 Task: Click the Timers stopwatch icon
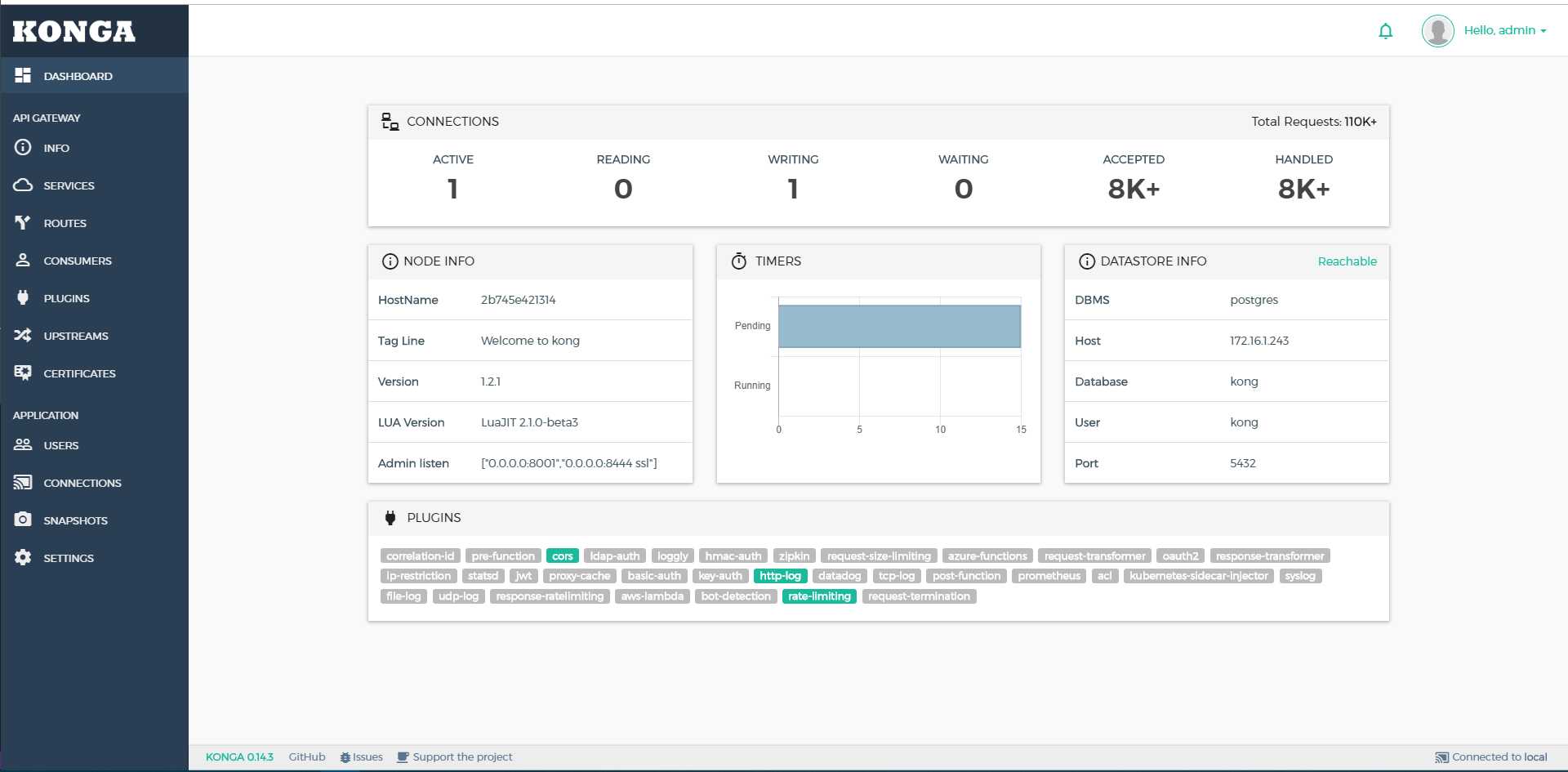pos(738,261)
